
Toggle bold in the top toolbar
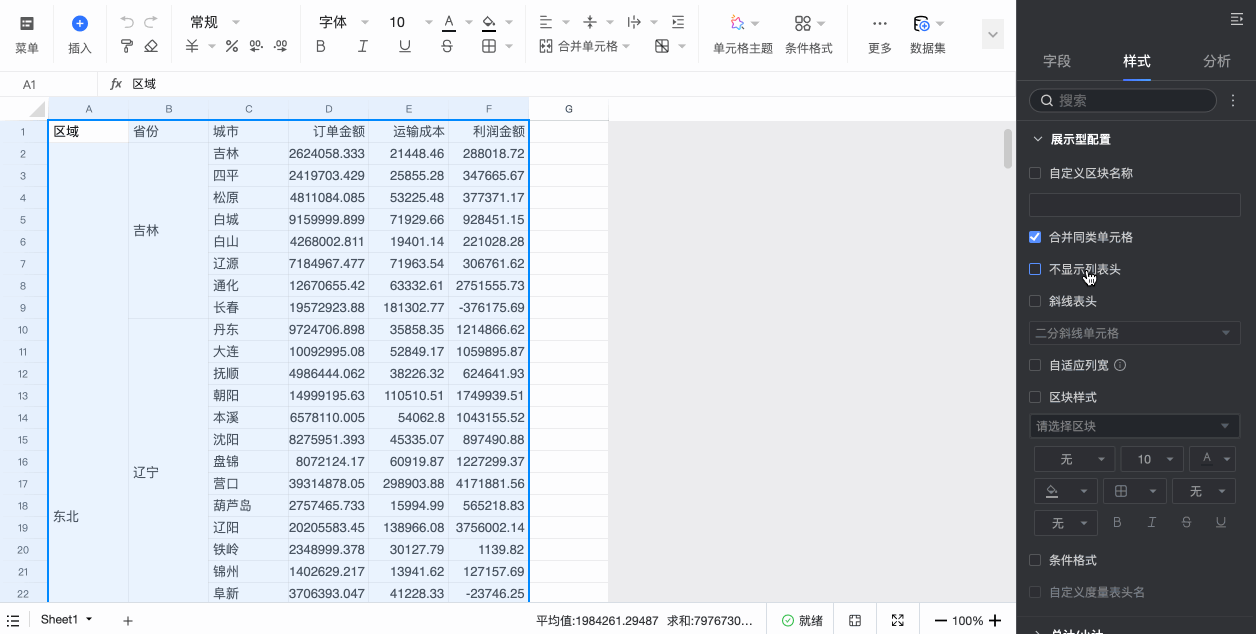tap(321, 46)
